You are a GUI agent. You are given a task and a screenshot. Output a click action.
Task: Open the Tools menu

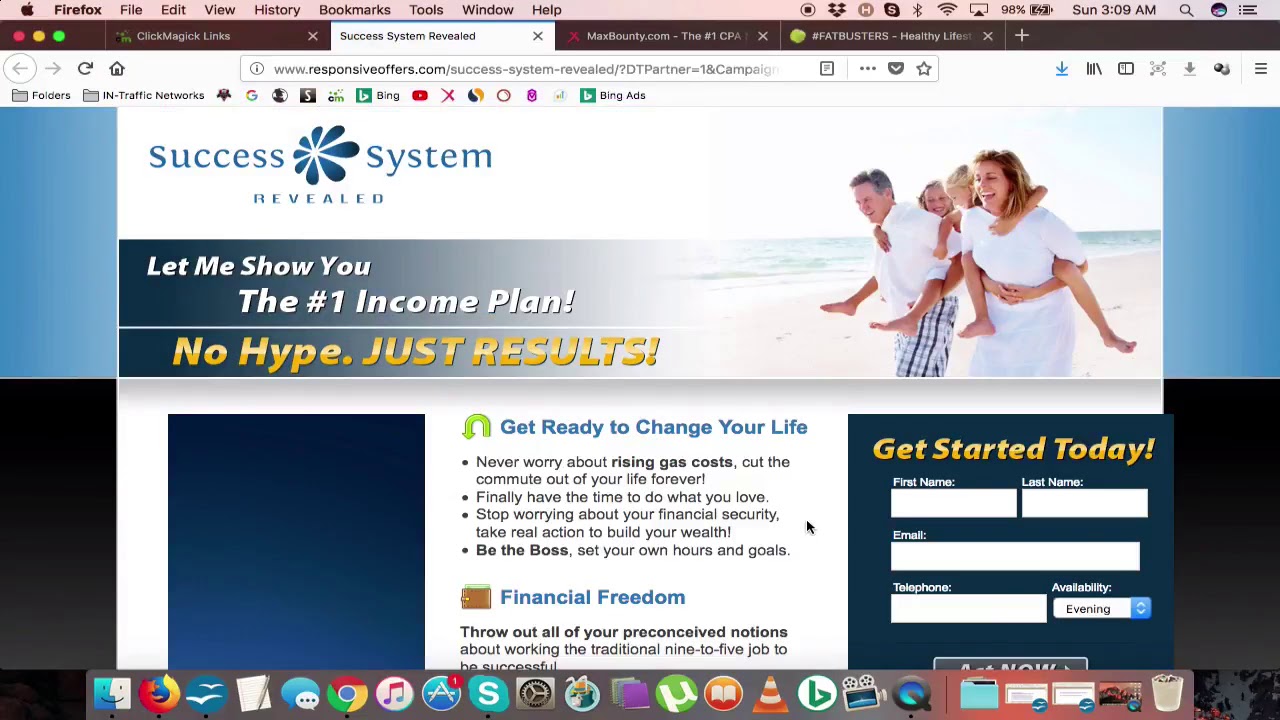[x=426, y=10]
